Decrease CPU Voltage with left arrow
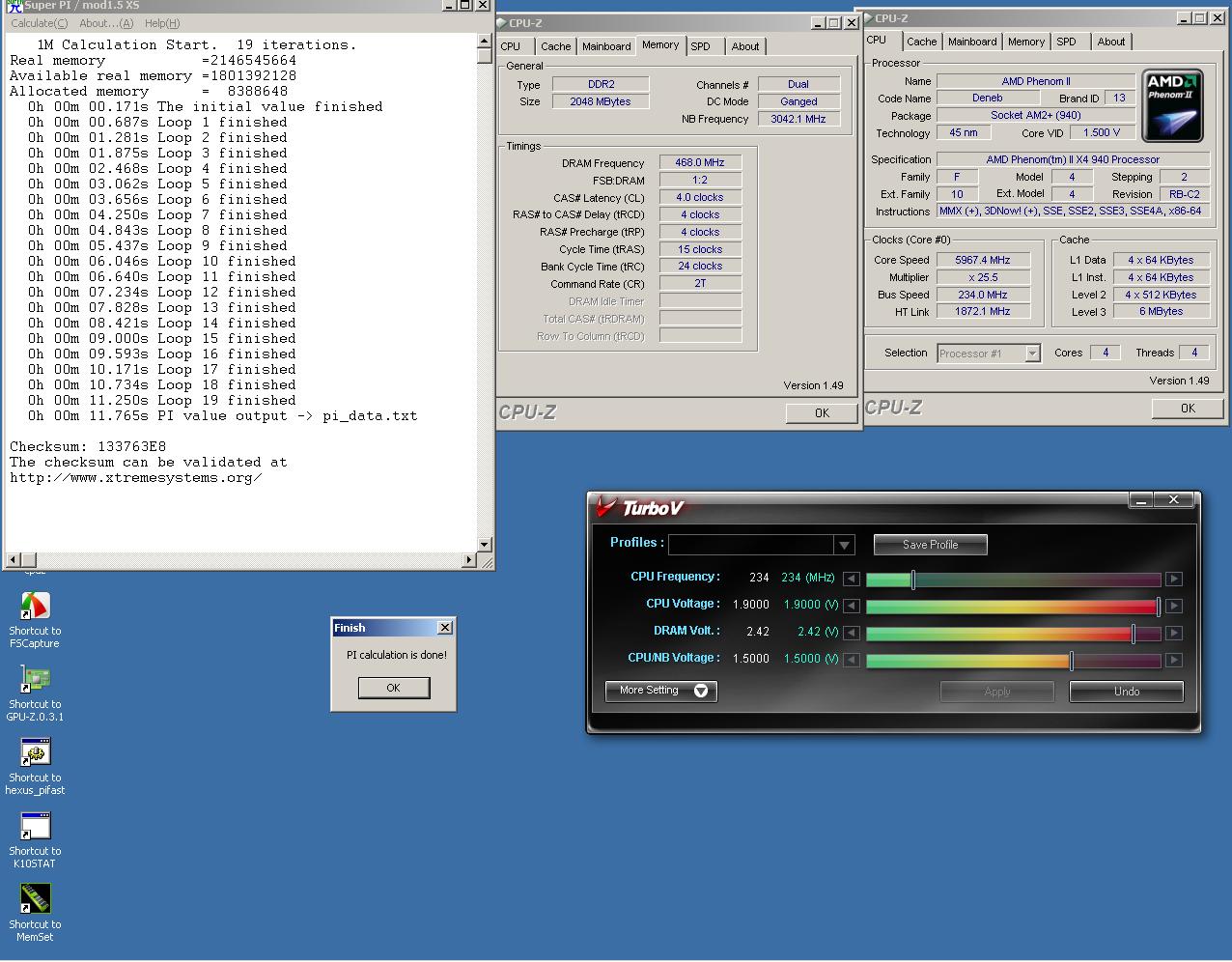Screen dimensions: 1232x962 [851, 606]
